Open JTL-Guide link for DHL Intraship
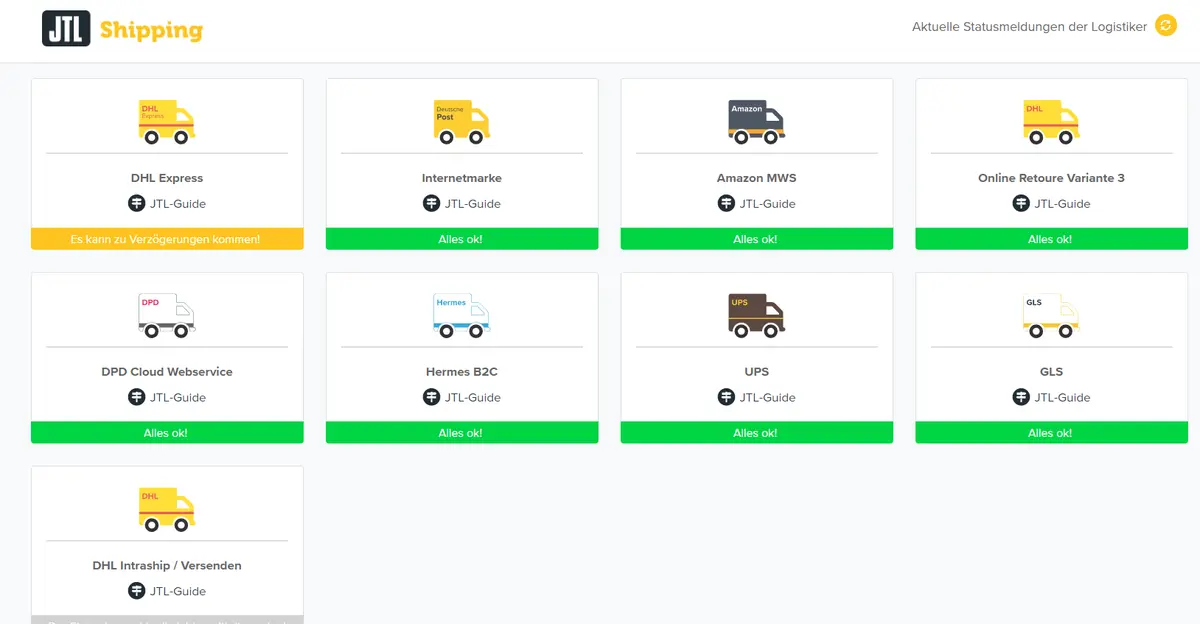The width and height of the screenshot is (1200, 624). point(178,592)
